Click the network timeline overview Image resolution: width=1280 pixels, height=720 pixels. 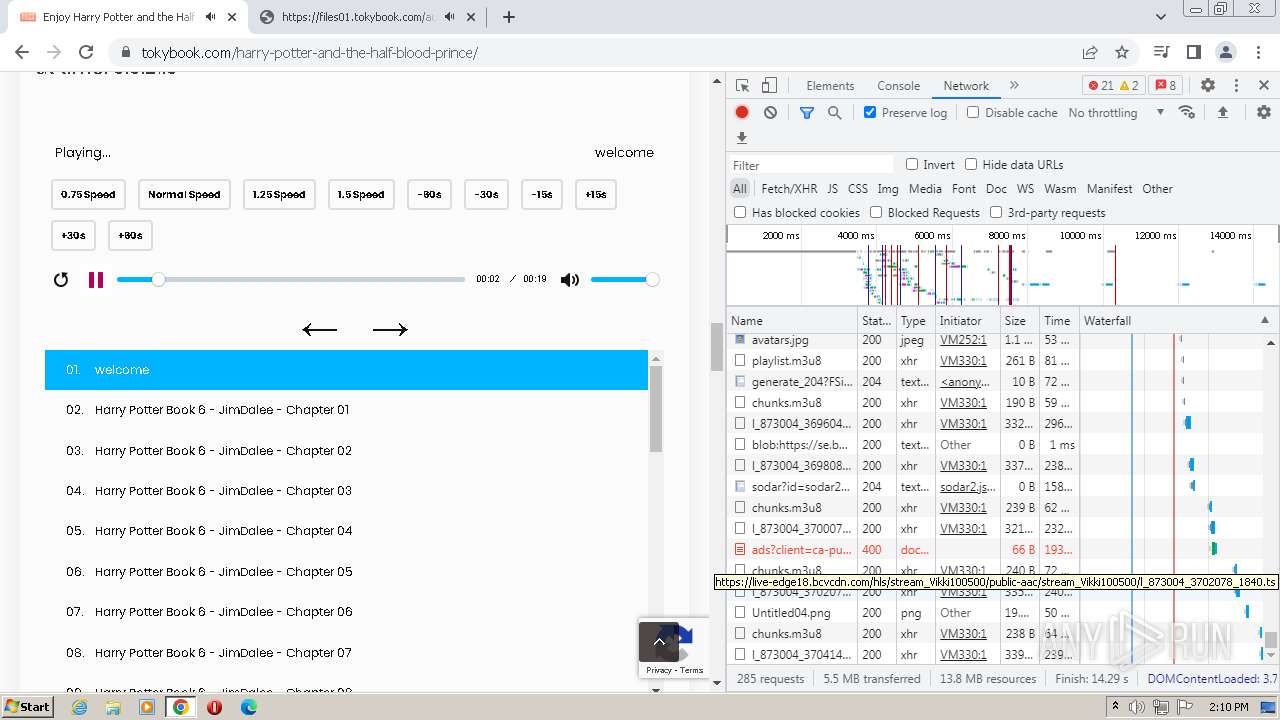(x=1002, y=265)
